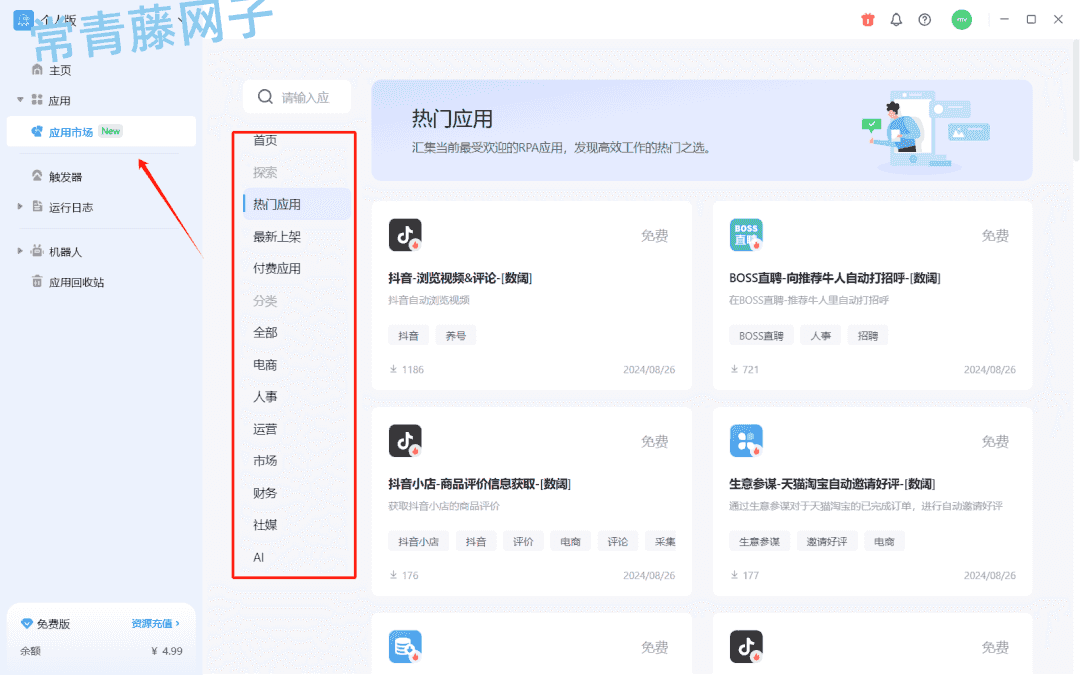The width and height of the screenshot is (1080, 675).
Task: Open the gift rewards icon in title bar
Action: [868, 19]
